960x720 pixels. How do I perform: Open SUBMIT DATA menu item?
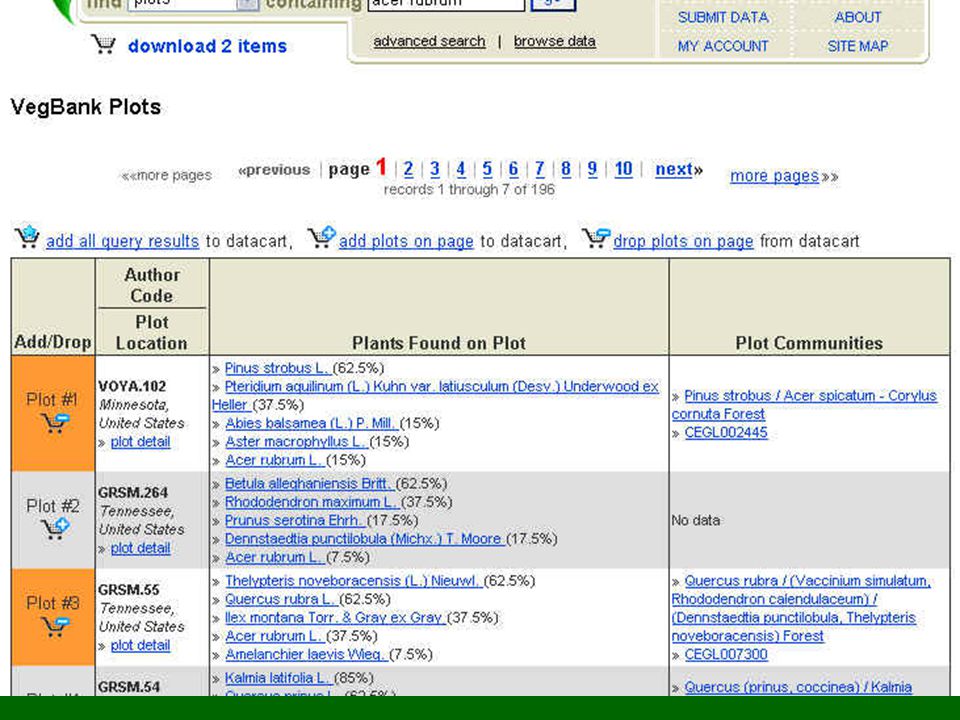point(723,17)
